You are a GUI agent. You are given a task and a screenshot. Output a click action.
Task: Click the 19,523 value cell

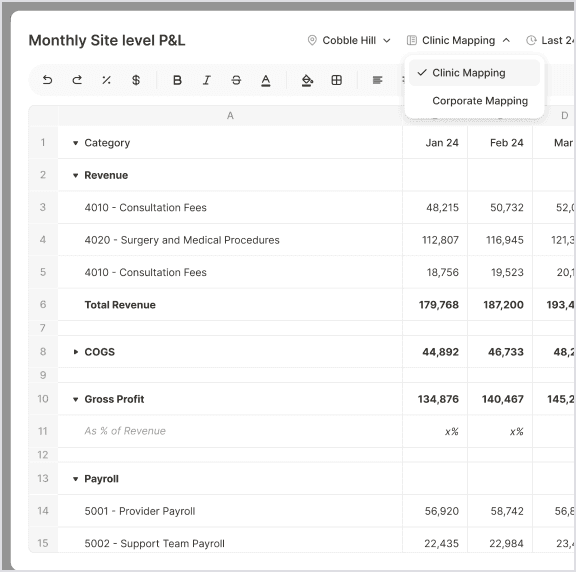click(500, 272)
